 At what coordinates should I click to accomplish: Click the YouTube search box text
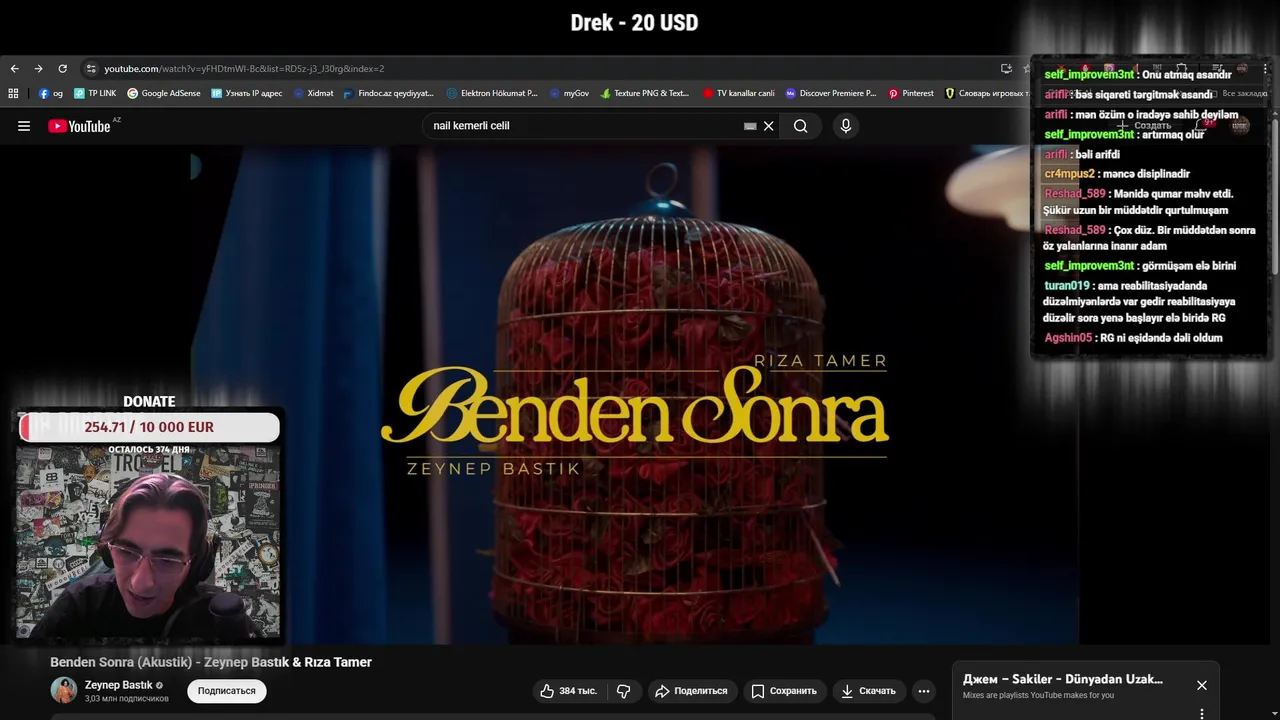471,126
